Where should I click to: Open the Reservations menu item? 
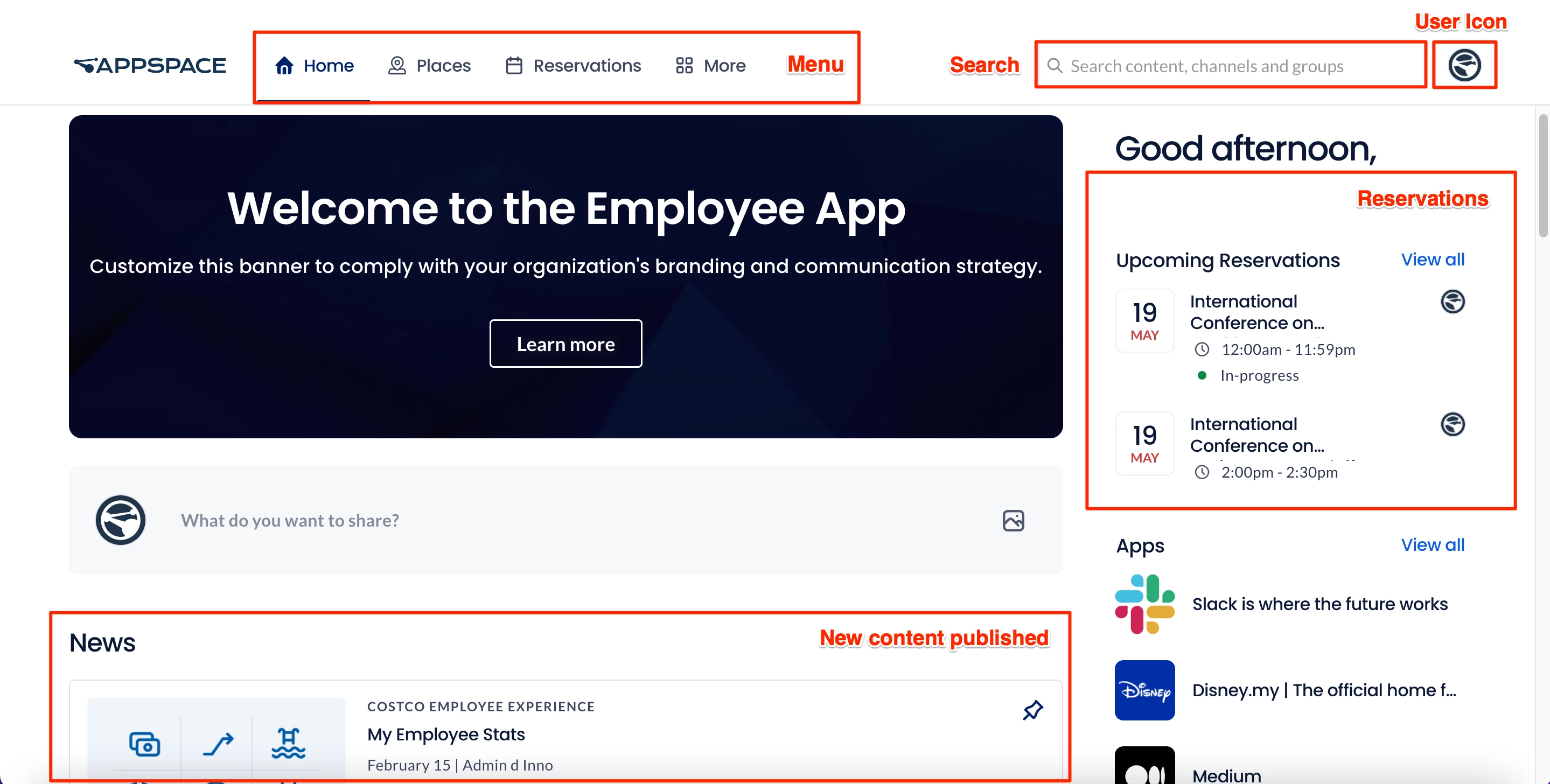pos(573,65)
